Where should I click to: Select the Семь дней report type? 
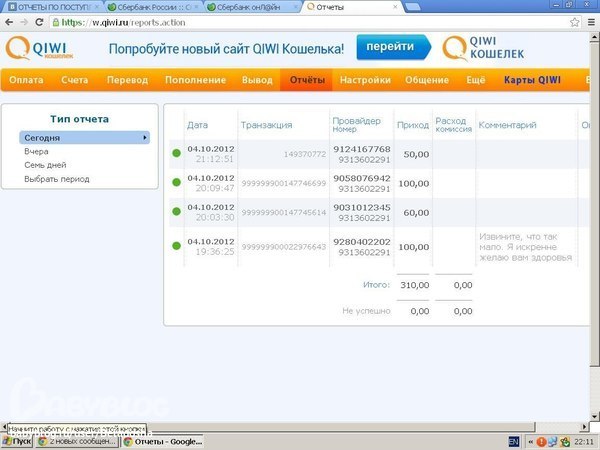coord(45,165)
